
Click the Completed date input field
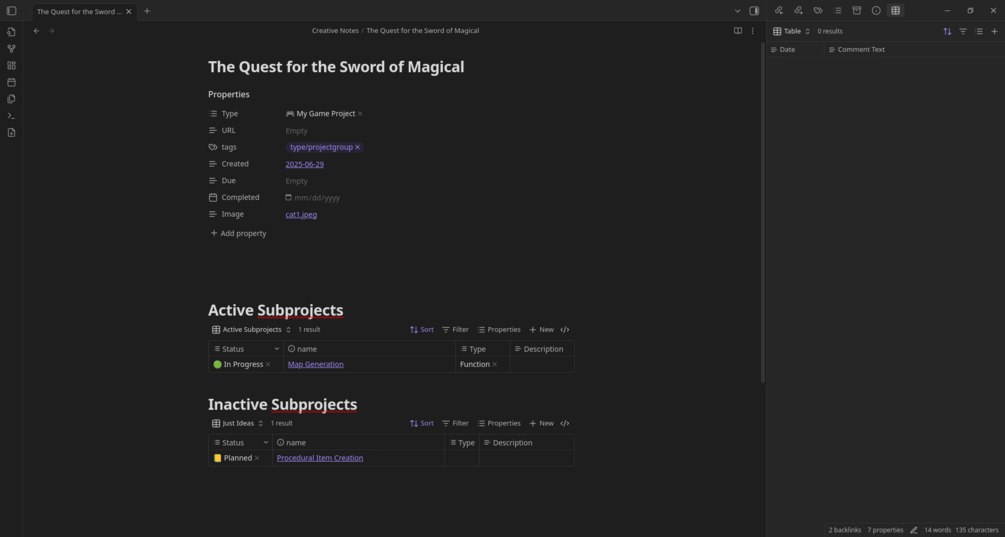[x=317, y=198]
